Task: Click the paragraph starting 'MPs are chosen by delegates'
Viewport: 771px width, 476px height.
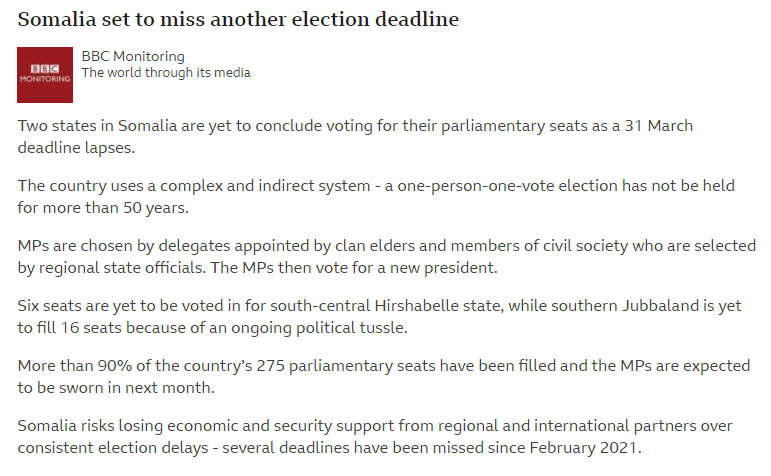Action: coord(386,256)
